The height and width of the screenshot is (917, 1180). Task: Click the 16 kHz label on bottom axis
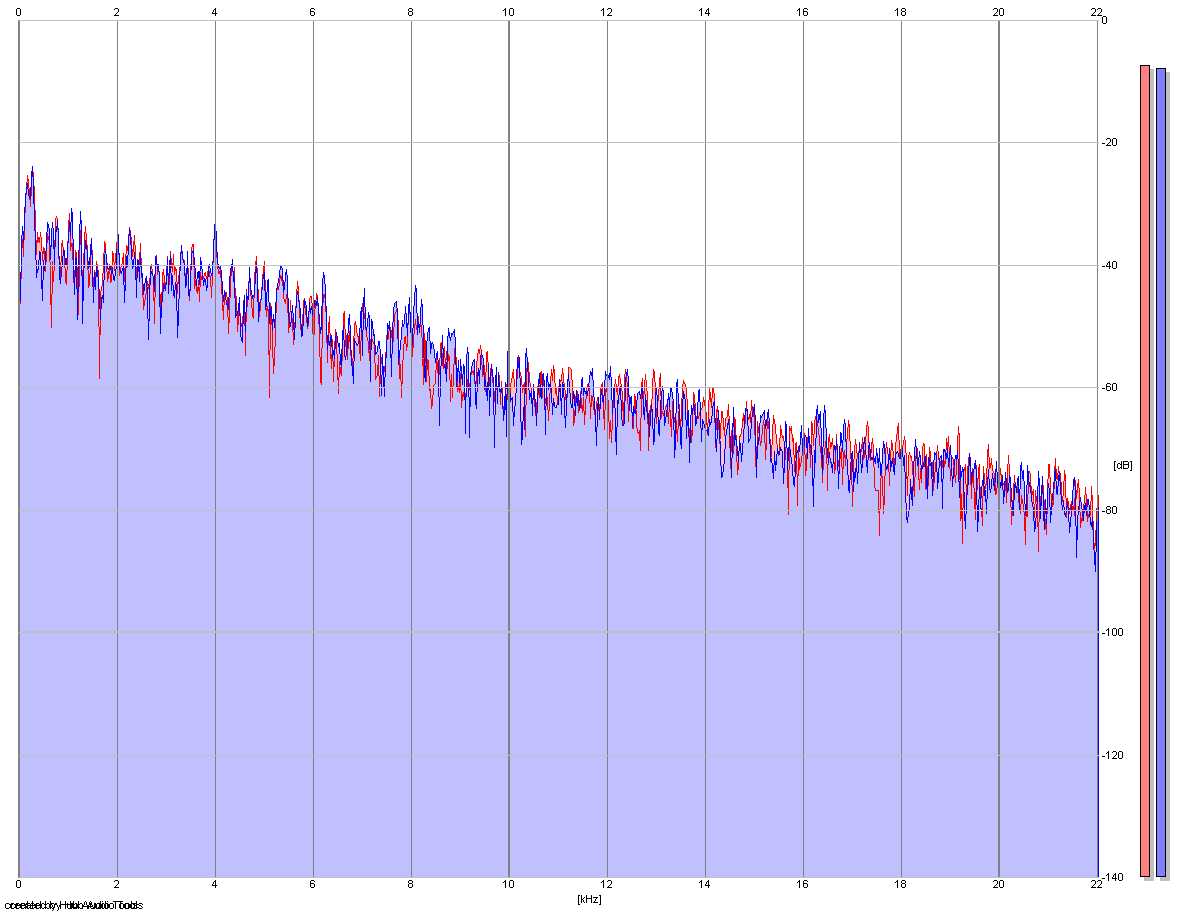click(x=802, y=885)
